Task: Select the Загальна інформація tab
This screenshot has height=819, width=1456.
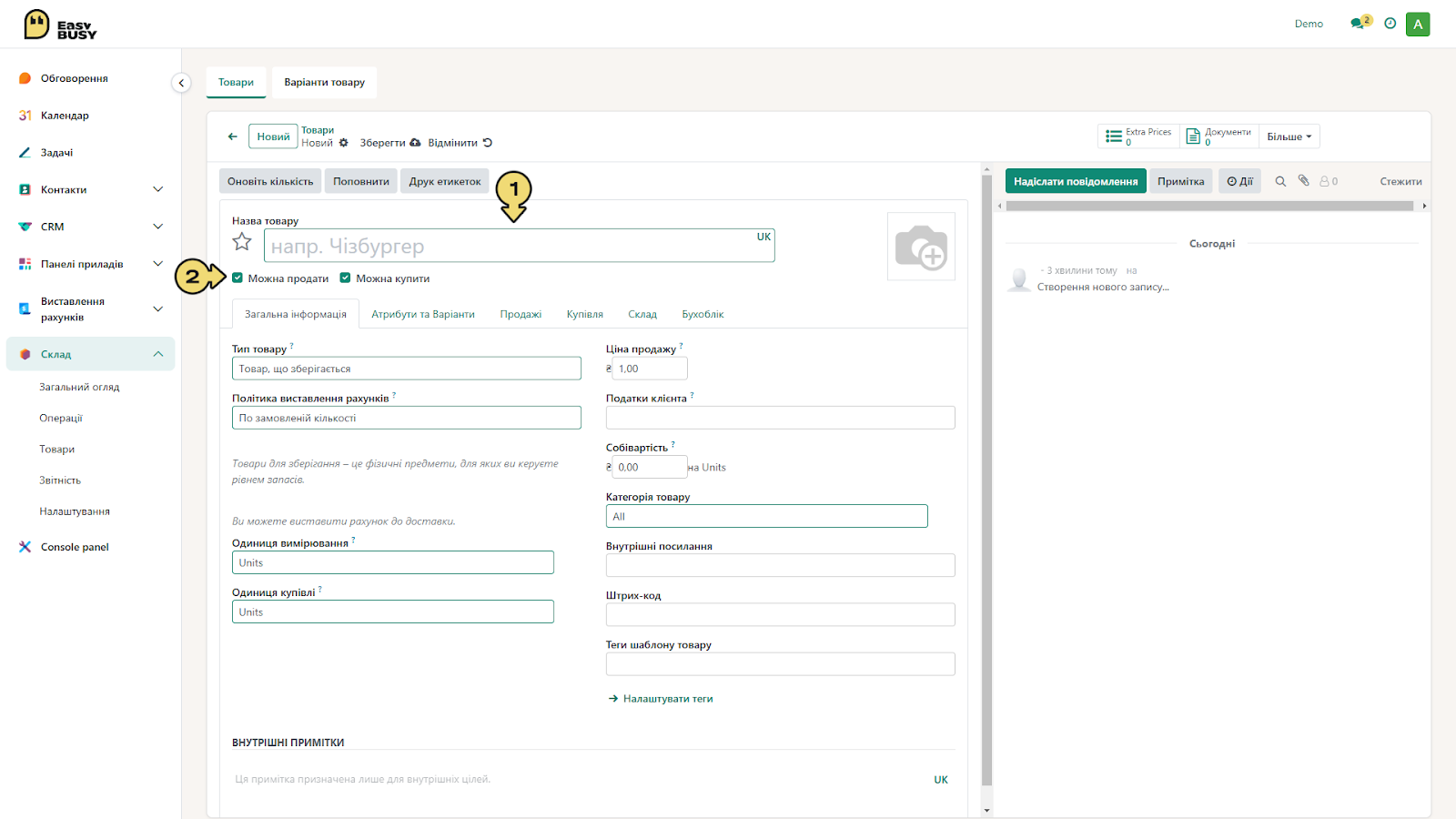Action: [295, 314]
